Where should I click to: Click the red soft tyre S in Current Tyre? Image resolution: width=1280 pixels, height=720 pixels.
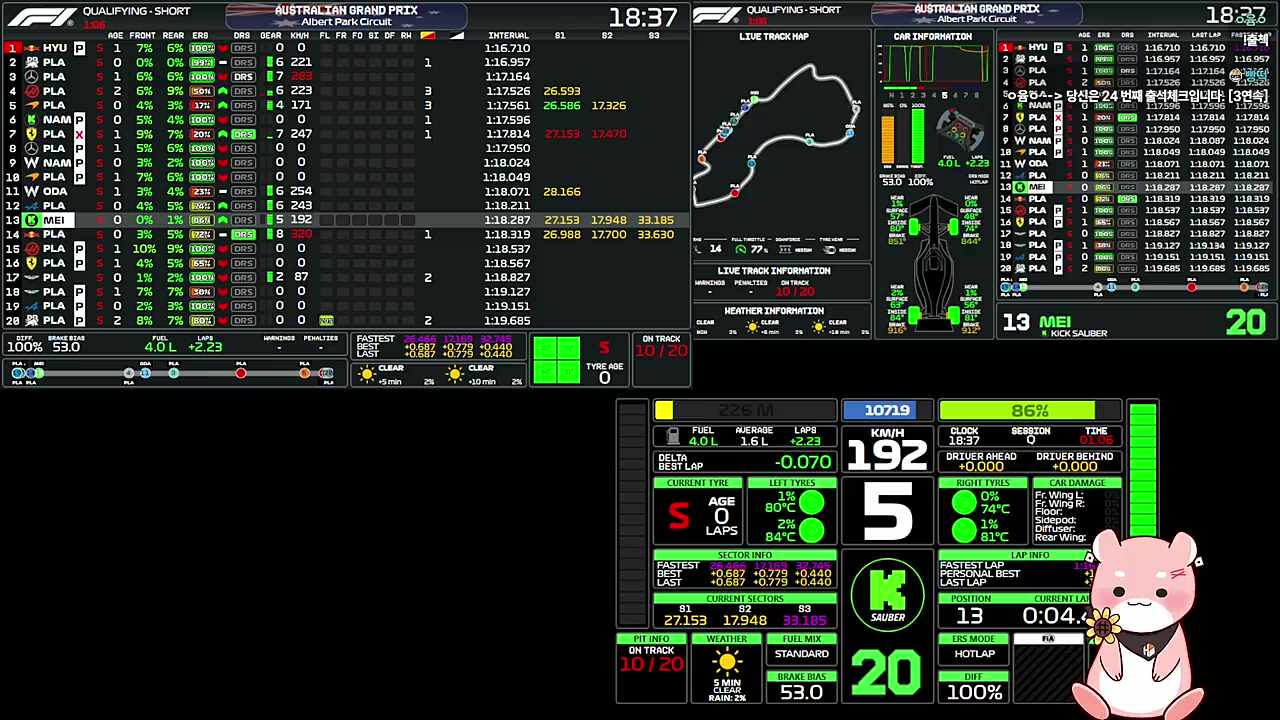coord(678,515)
